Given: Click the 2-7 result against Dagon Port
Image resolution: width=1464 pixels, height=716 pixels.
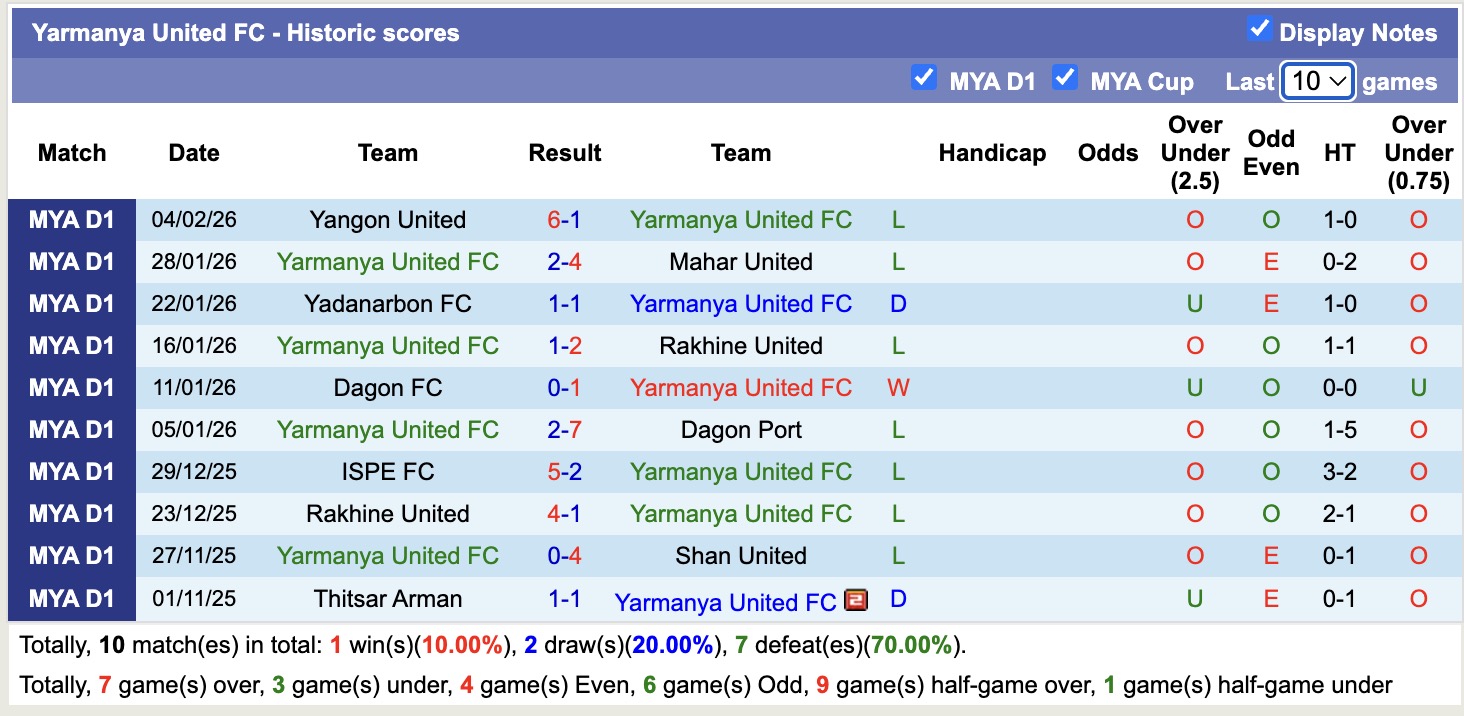Looking at the screenshot, I should [565, 429].
